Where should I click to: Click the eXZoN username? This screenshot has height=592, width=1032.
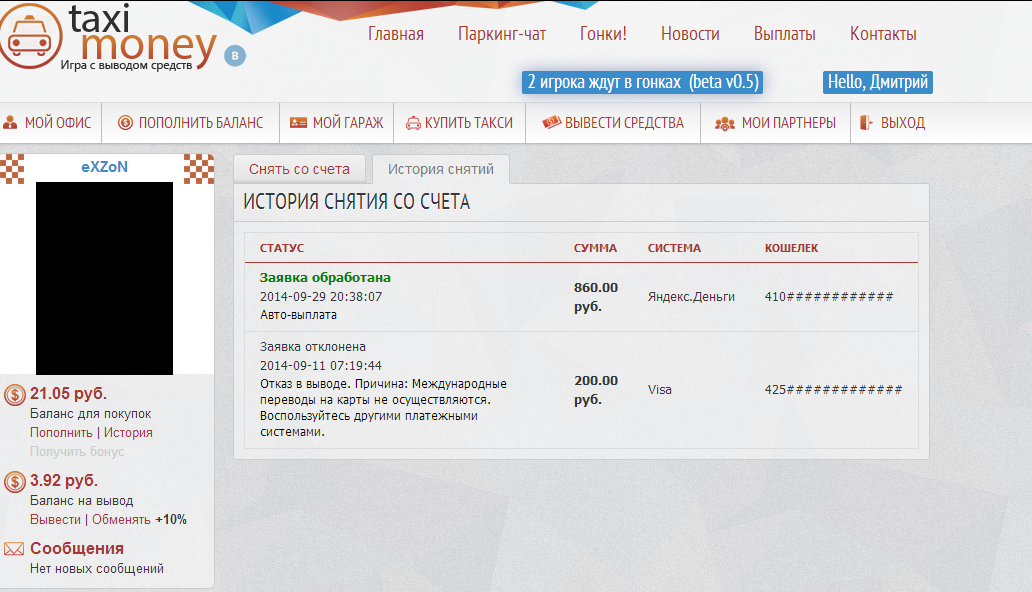(x=105, y=167)
